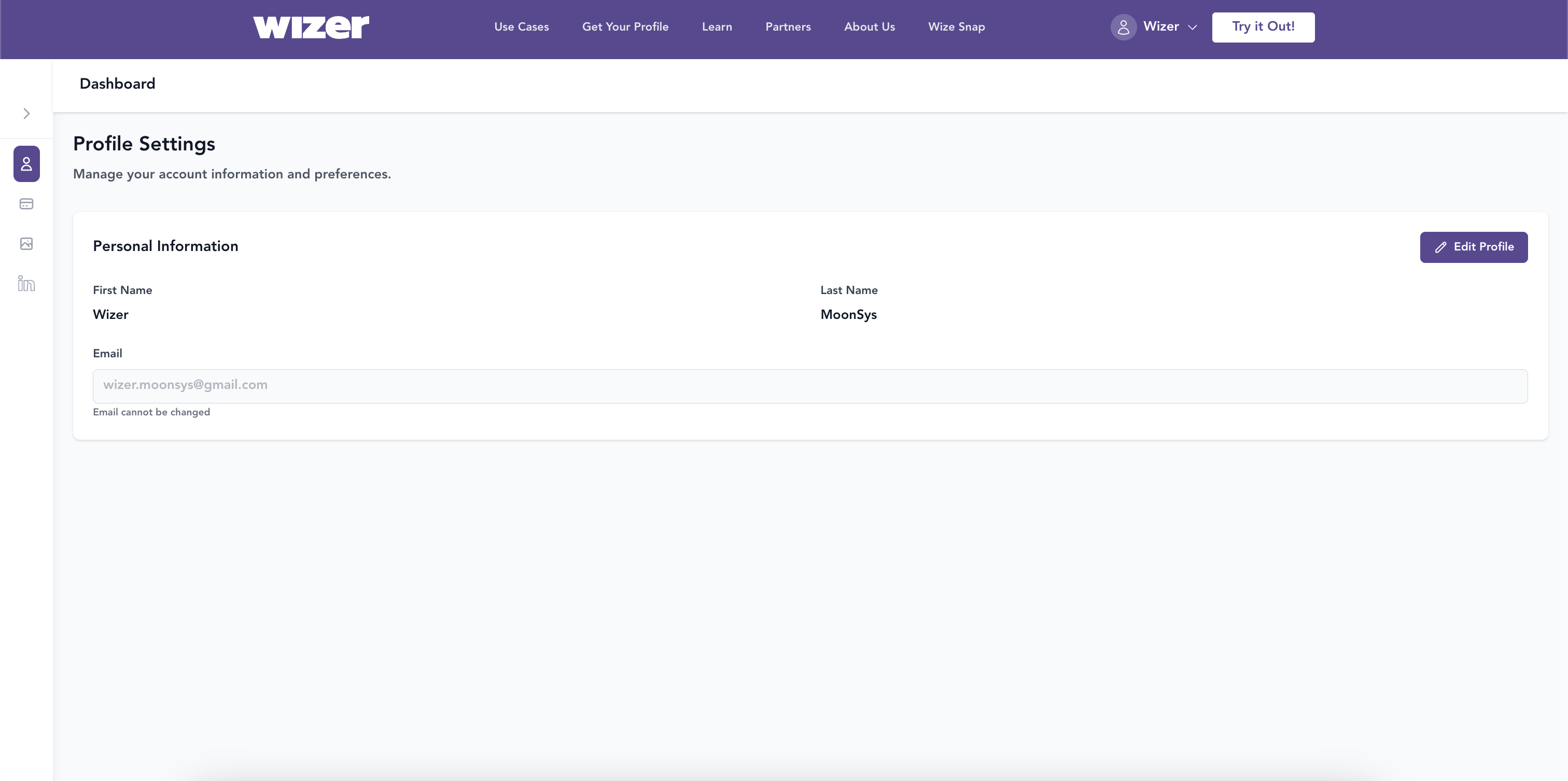Image resolution: width=1568 pixels, height=781 pixels.
Task: Go to Get Your Profile page
Action: (625, 27)
